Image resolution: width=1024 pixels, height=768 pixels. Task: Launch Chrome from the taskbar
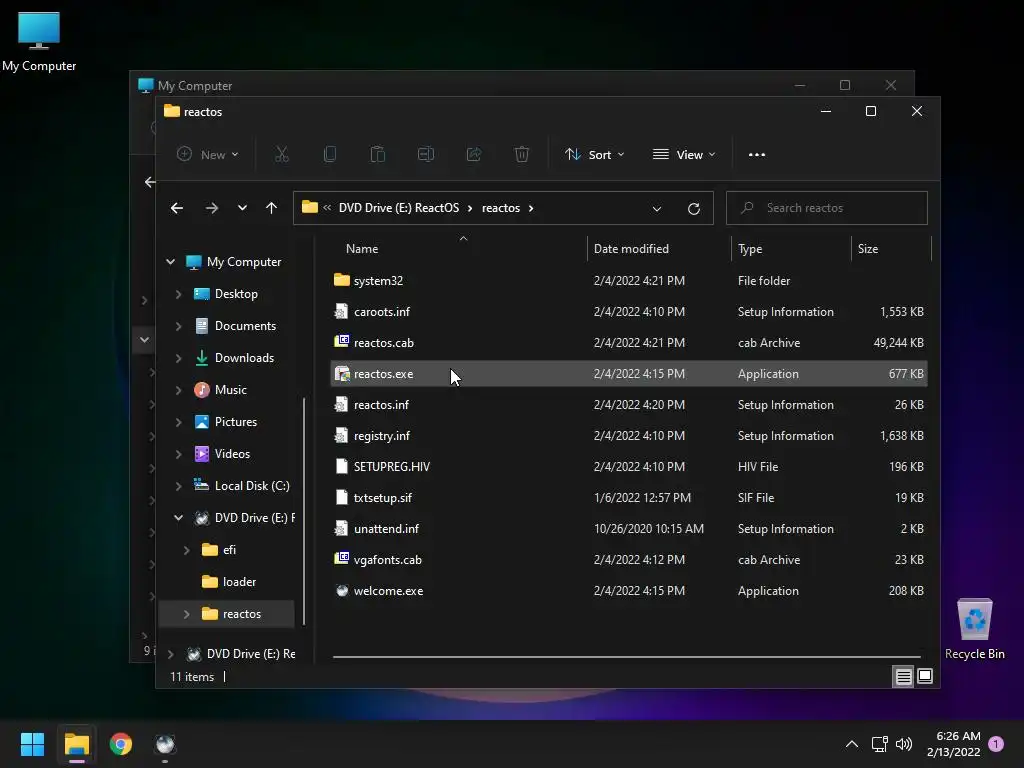pos(121,744)
